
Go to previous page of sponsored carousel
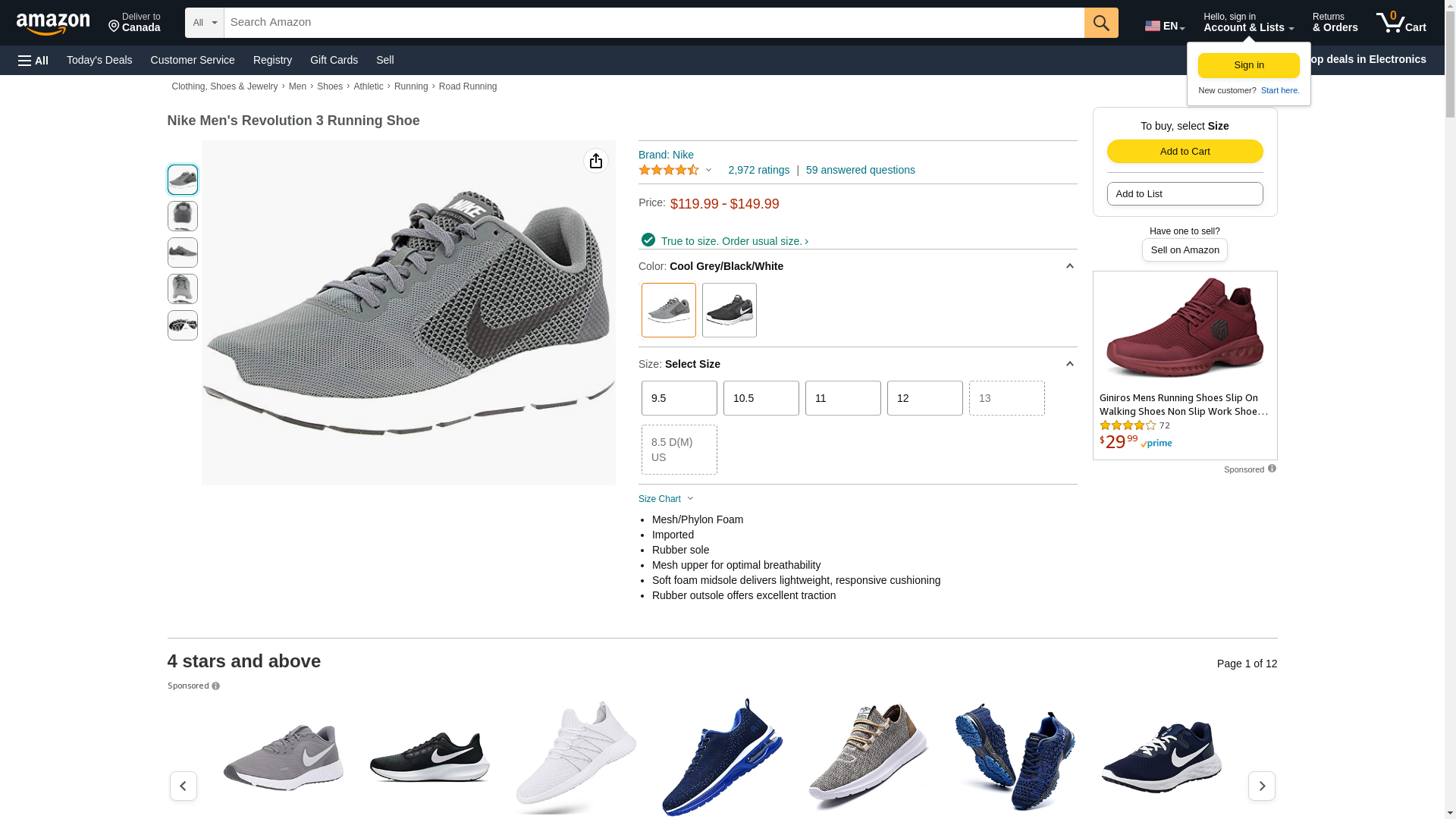coord(183,786)
